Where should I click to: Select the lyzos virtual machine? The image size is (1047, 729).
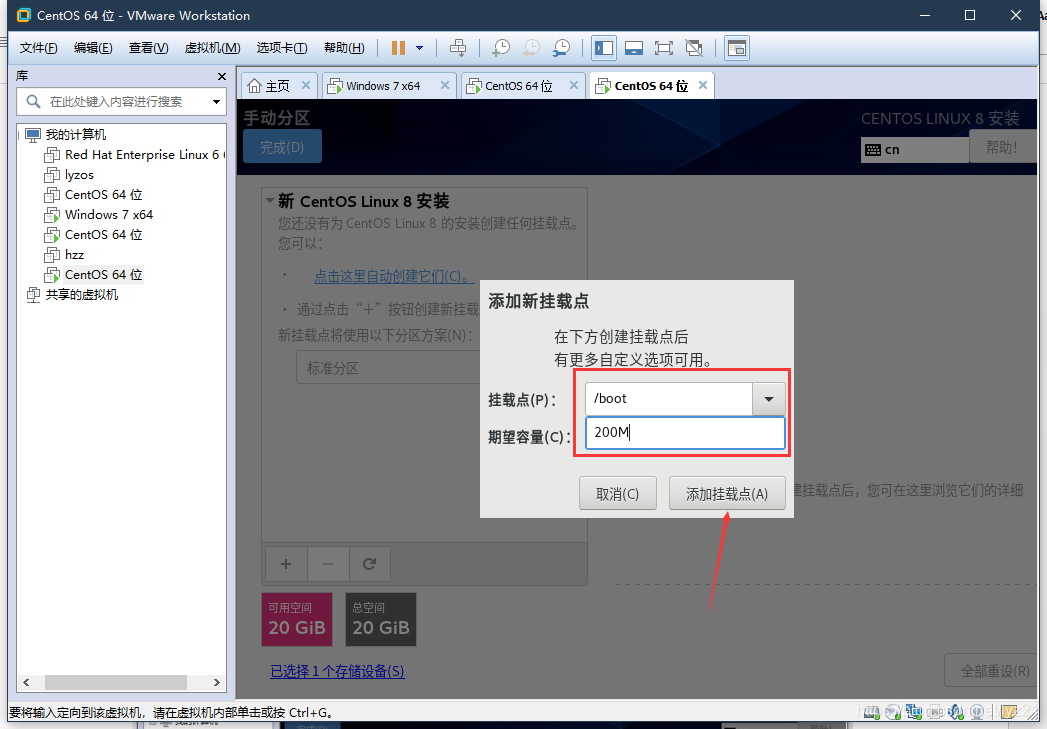[79, 175]
